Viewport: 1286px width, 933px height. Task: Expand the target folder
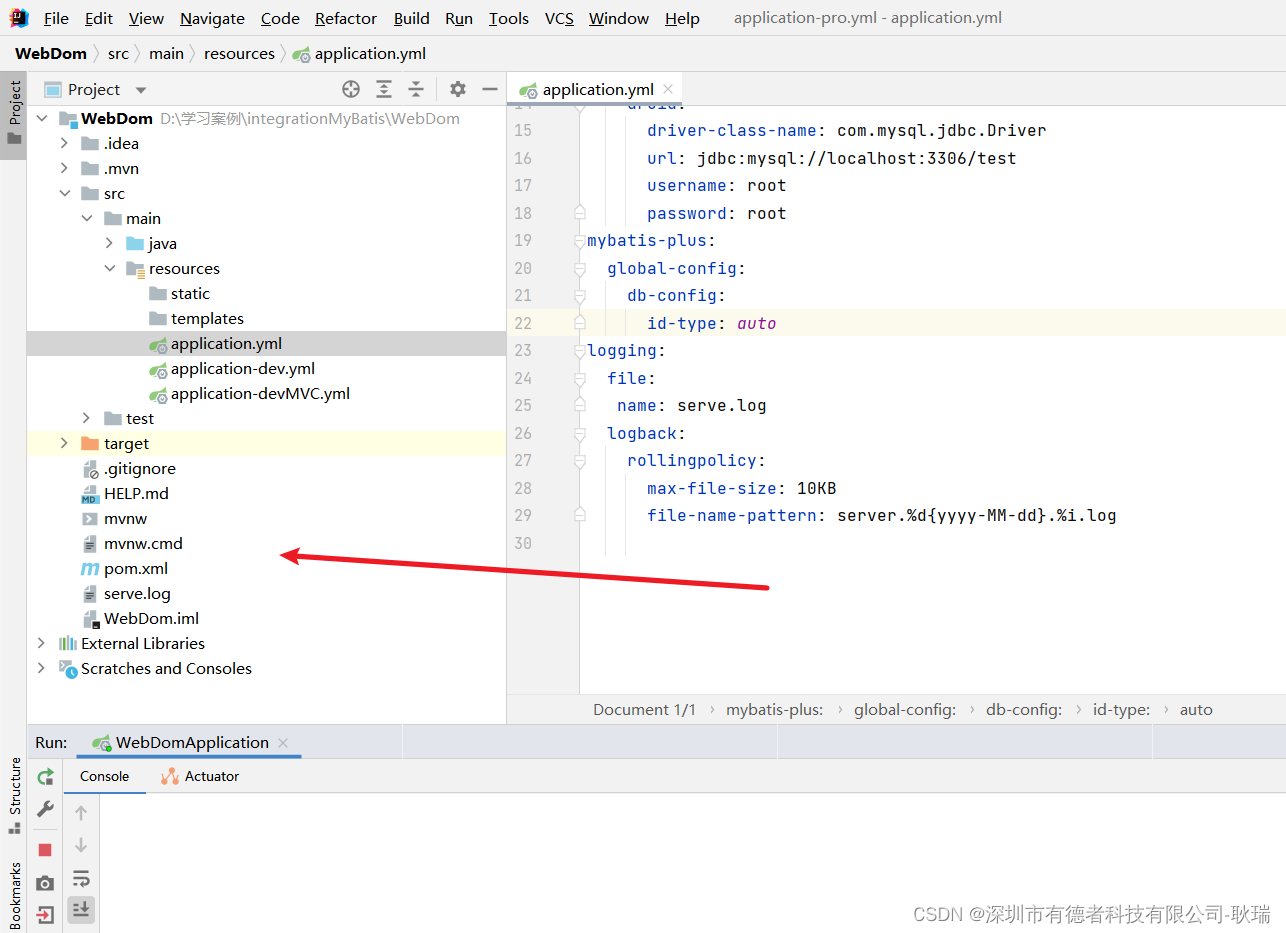[64, 443]
